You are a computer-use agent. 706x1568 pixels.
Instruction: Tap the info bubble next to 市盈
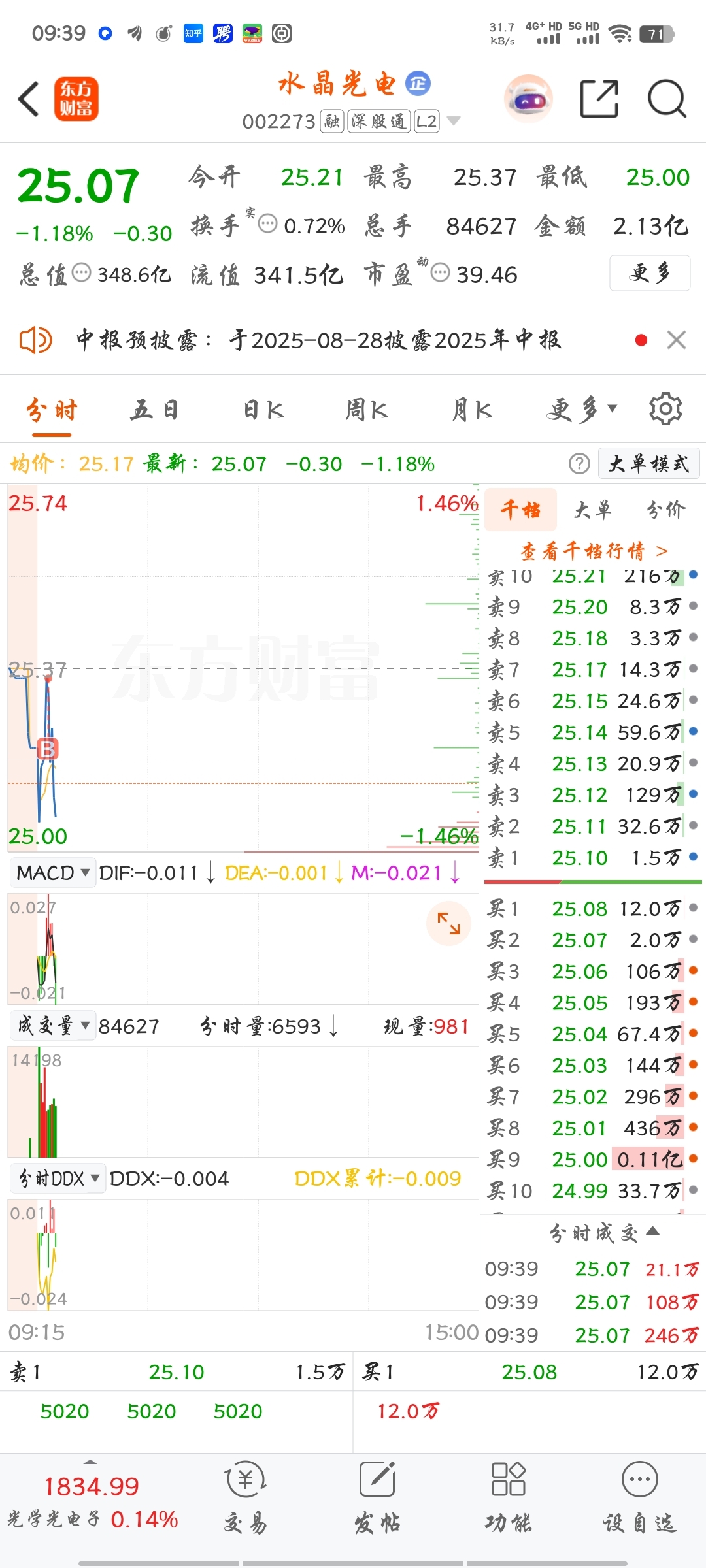[x=441, y=272]
